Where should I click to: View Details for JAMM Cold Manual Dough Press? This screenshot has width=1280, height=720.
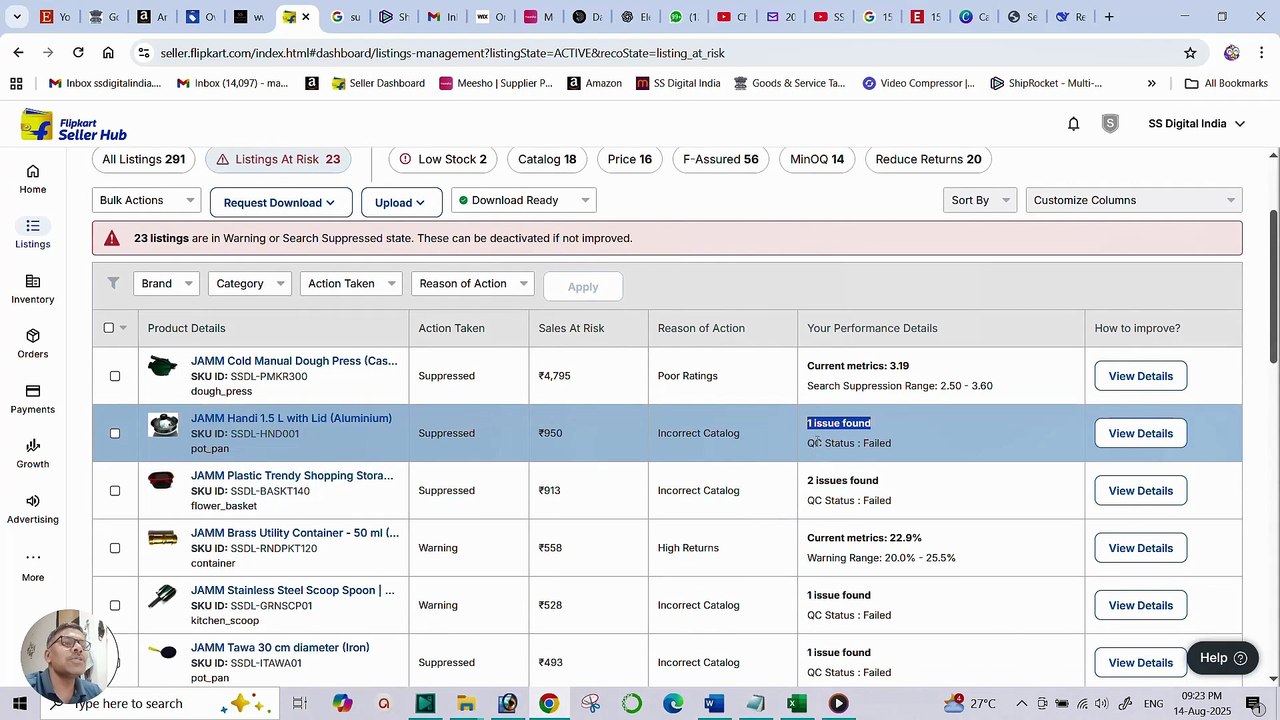[x=1140, y=376]
